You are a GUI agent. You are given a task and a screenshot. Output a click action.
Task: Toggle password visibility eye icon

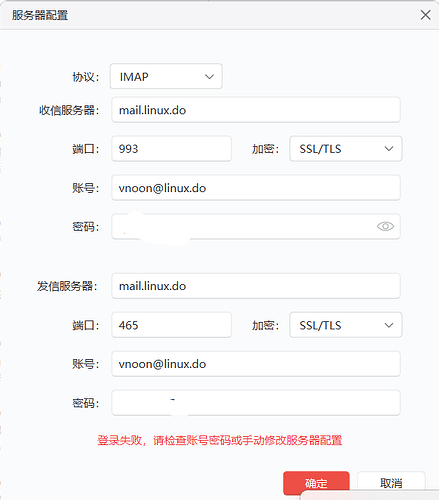pyautogui.click(x=385, y=226)
